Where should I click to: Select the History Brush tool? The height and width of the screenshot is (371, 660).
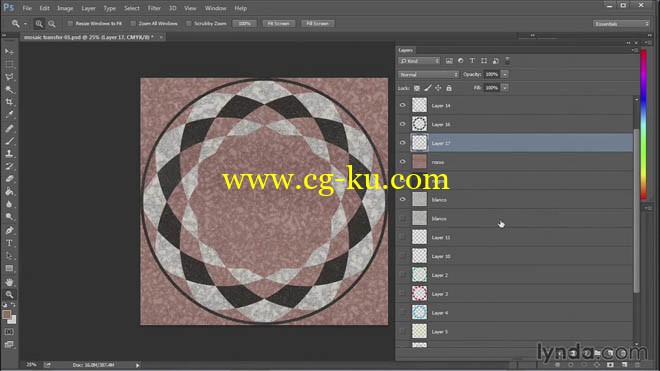click(9, 166)
